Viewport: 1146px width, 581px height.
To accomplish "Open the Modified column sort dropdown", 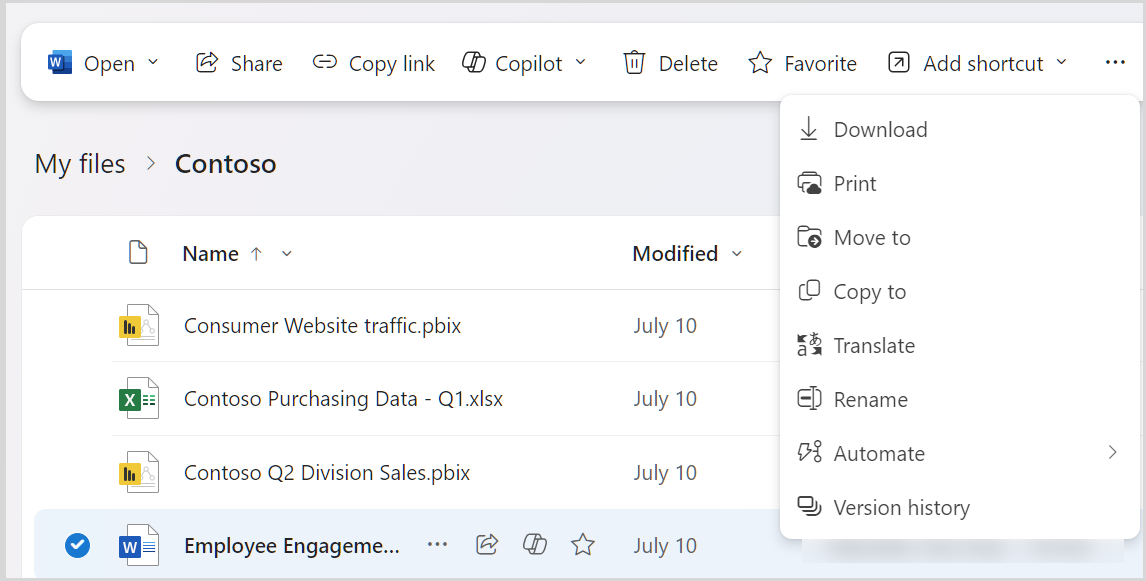I will [x=737, y=254].
